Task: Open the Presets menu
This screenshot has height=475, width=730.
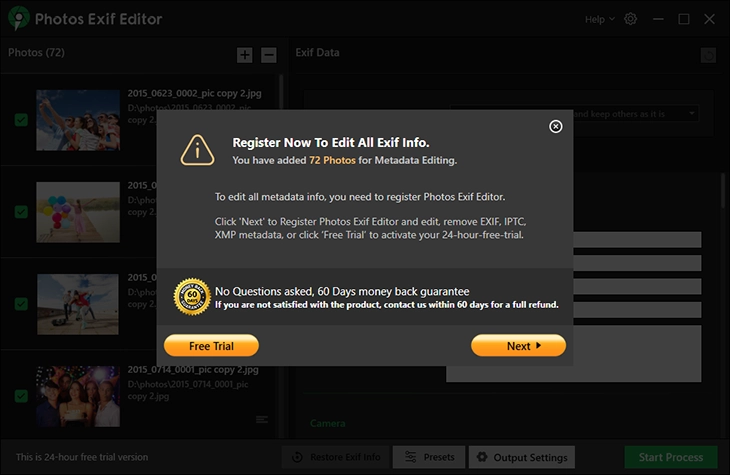Action: [x=428, y=457]
